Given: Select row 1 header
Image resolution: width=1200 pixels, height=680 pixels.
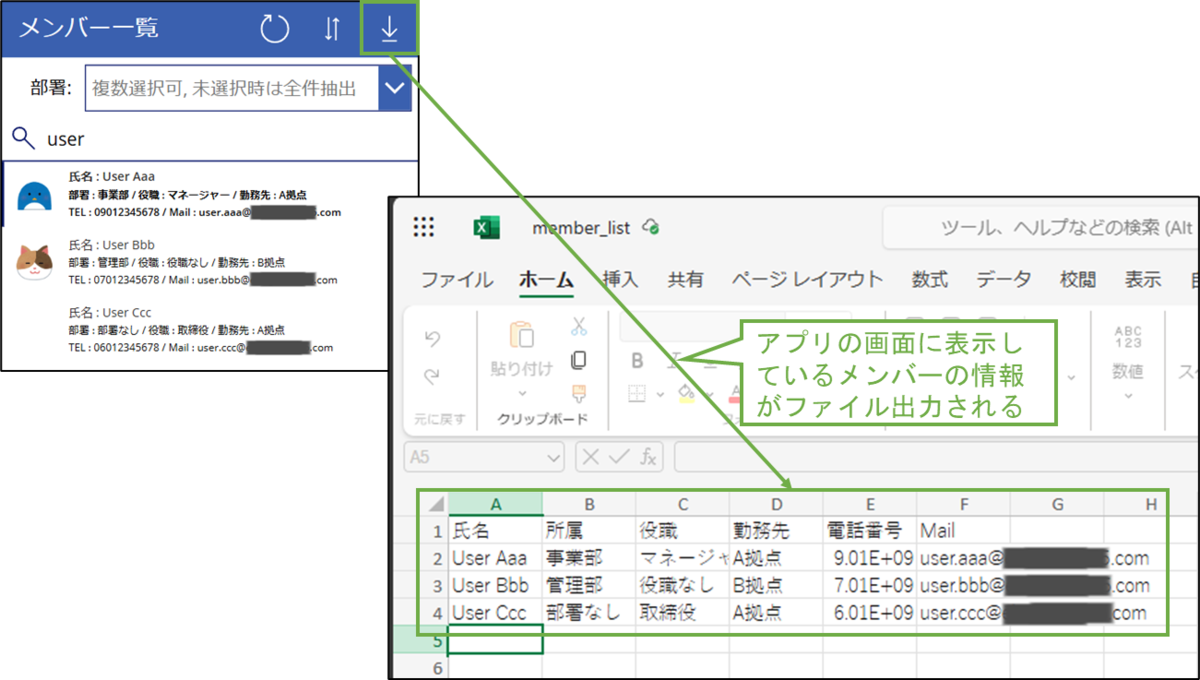Looking at the screenshot, I should pos(435,530).
